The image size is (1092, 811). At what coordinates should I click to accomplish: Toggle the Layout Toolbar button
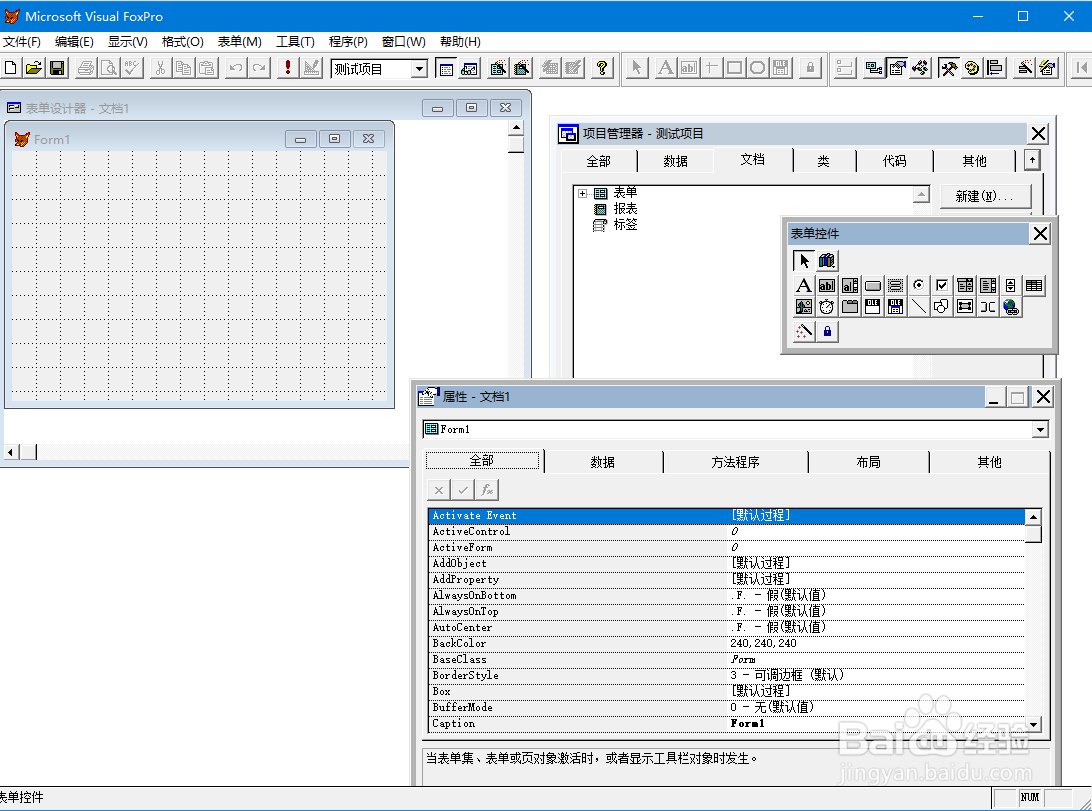coord(995,68)
